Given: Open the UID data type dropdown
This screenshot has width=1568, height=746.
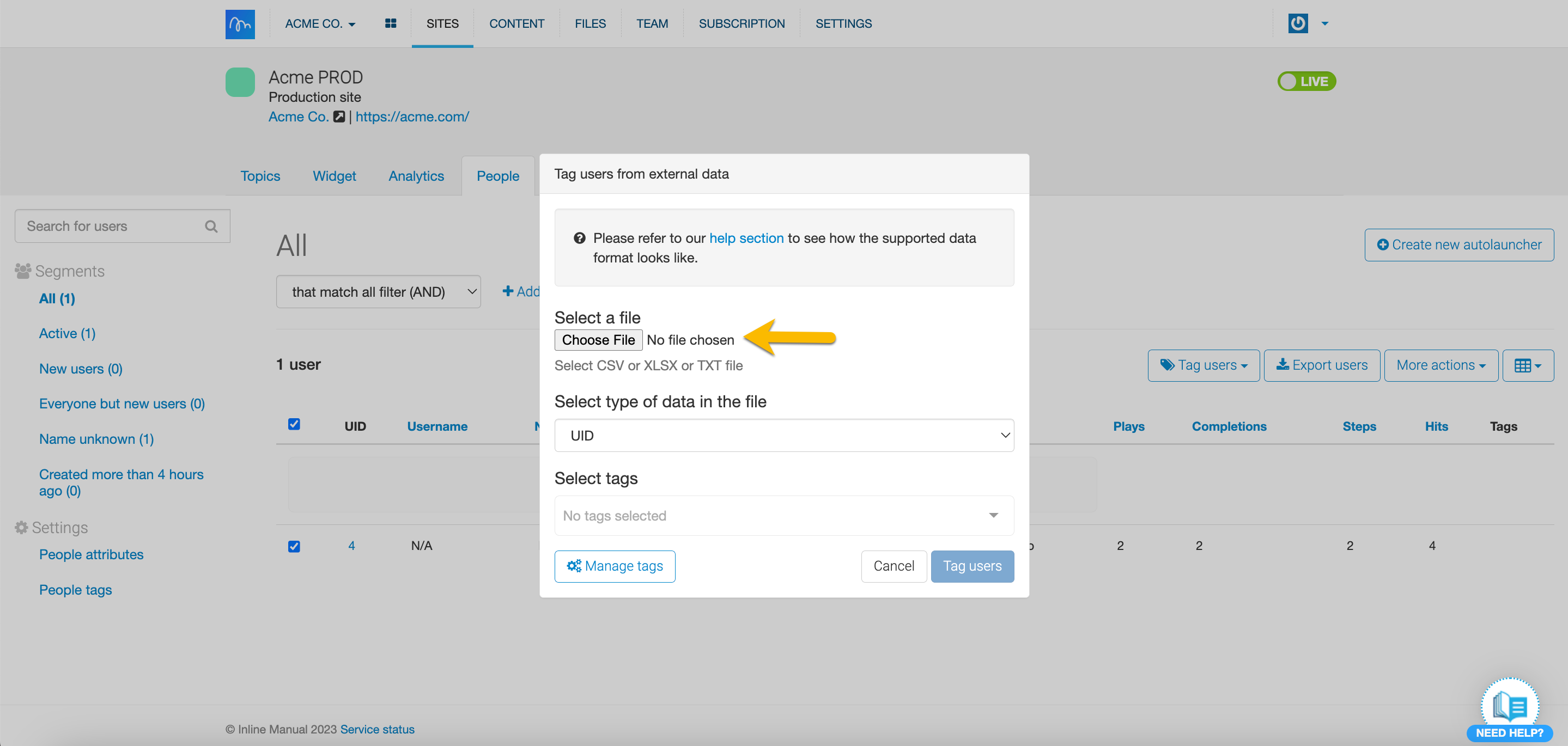Looking at the screenshot, I should (x=783, y=436).
